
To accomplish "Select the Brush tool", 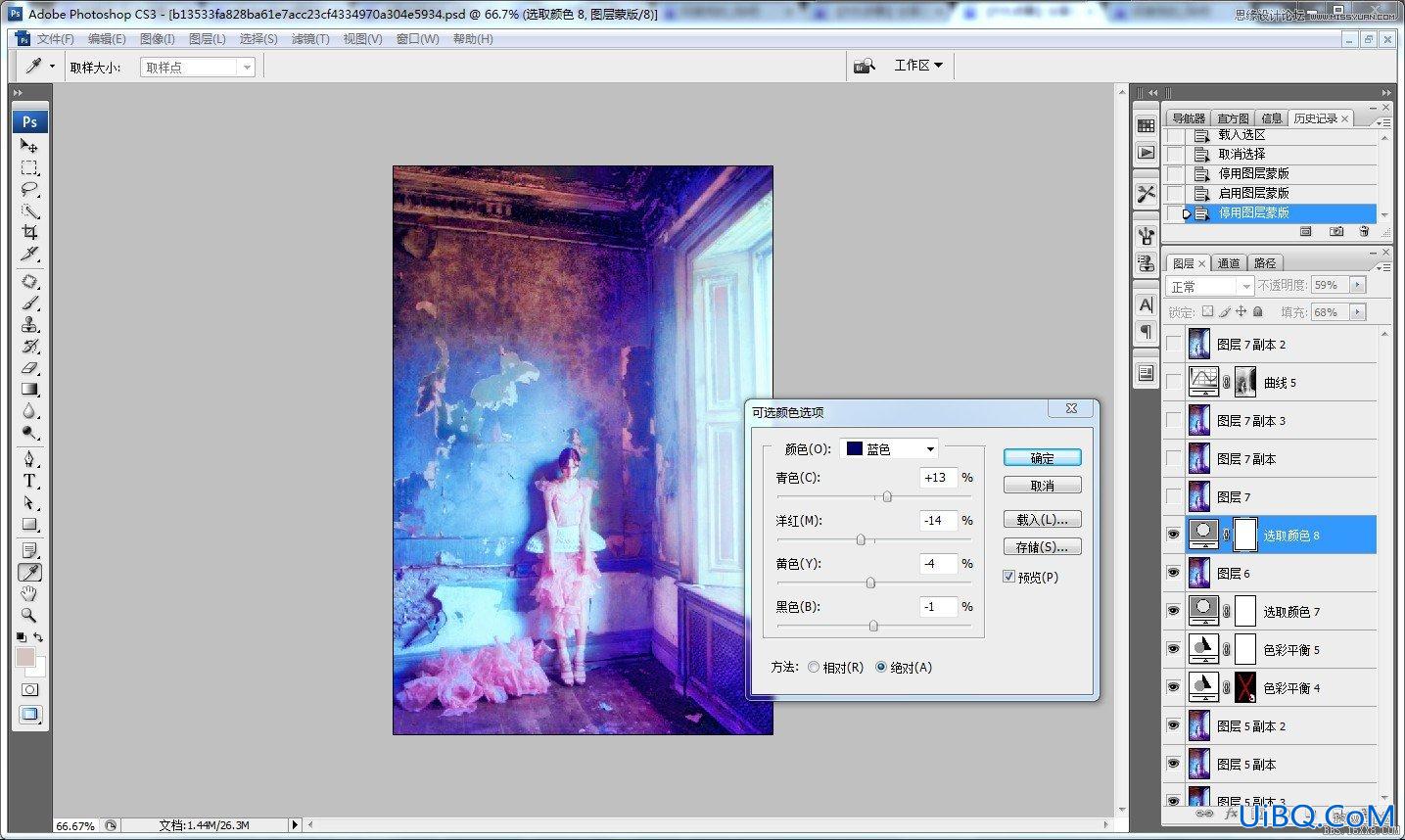I will tap(29, 303).
